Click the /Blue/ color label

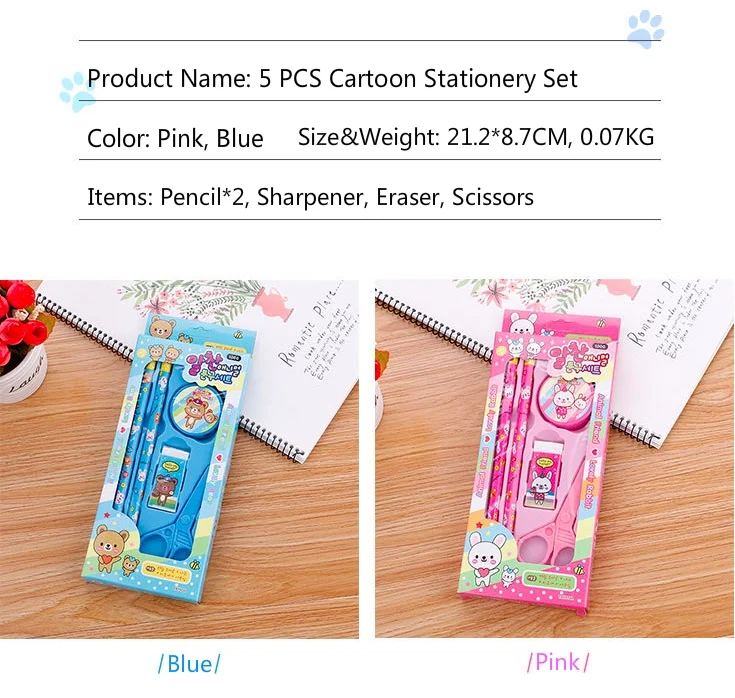point(189,664)
